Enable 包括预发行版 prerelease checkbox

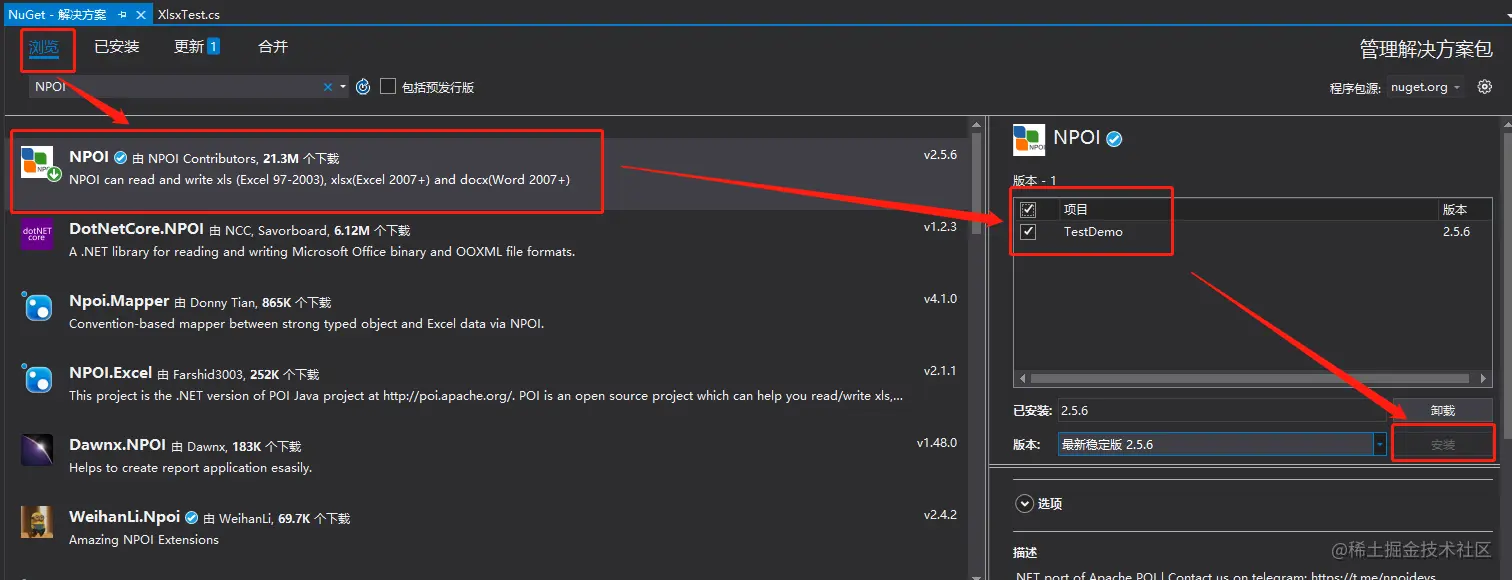pos(388,87)
